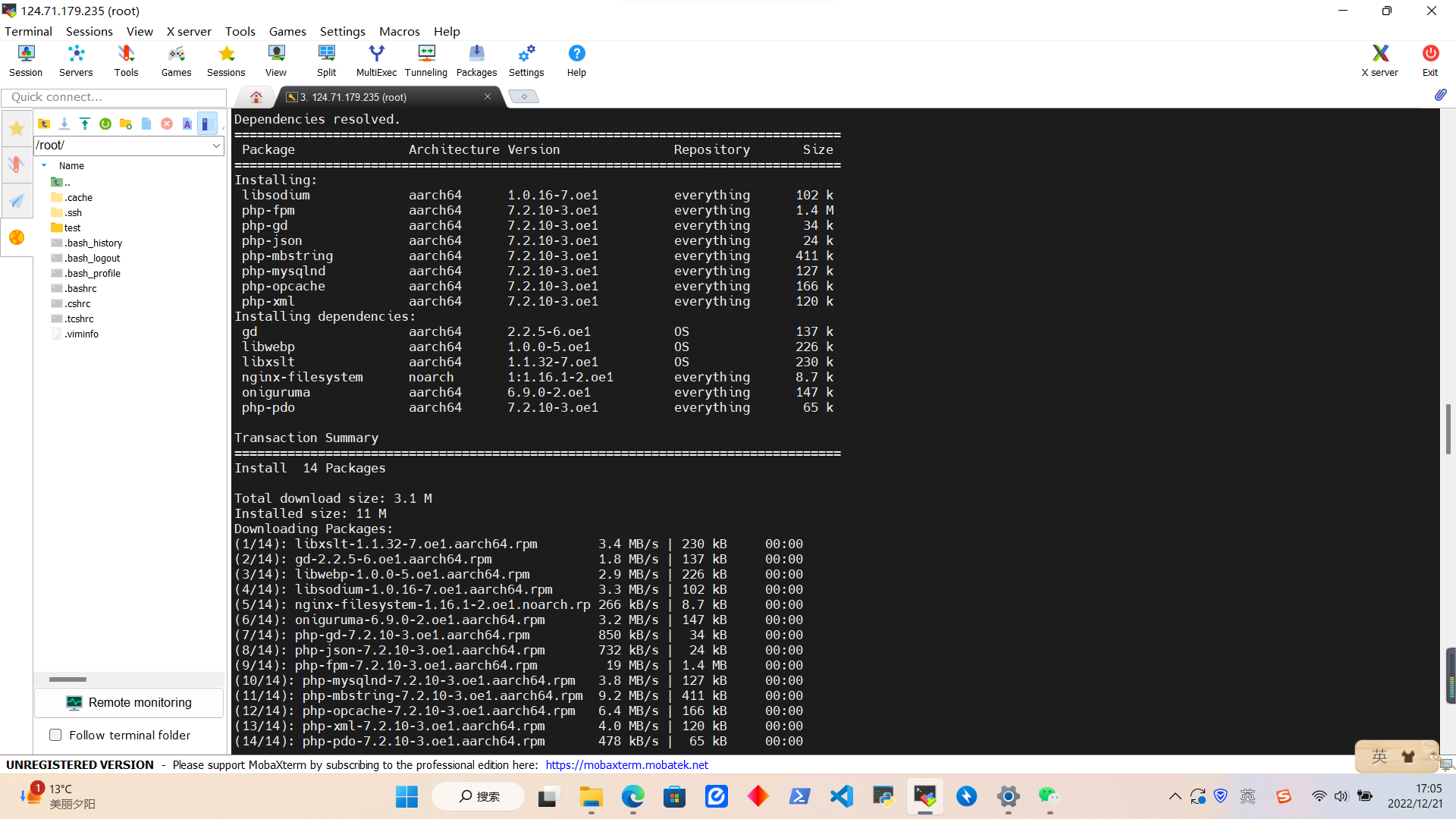Click the Remote monitoring button
This screenshot has width=1456, height=819.
tap(129, 702)
